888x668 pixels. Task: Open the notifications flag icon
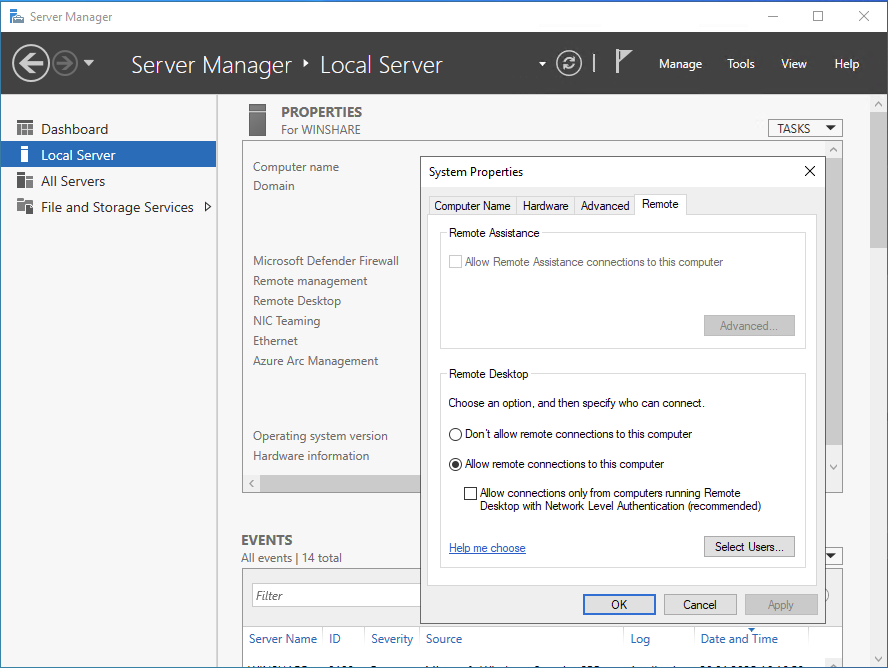click(623, 62)
